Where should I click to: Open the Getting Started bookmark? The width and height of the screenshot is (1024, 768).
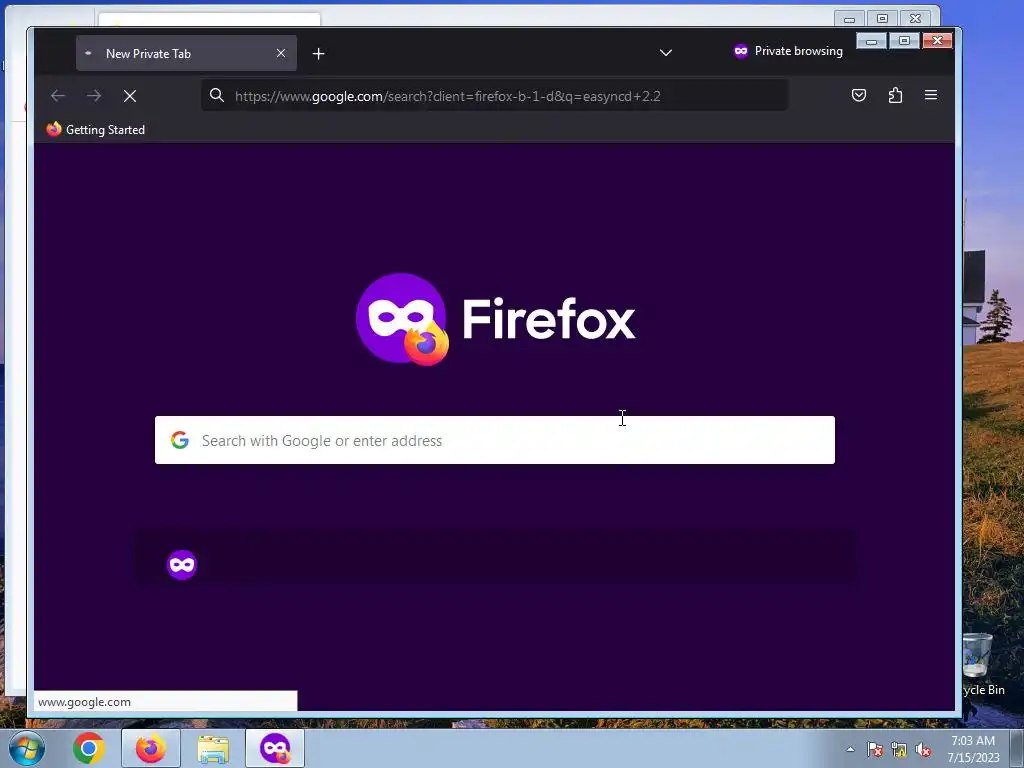pyautogui.click(x=96, y=129)
